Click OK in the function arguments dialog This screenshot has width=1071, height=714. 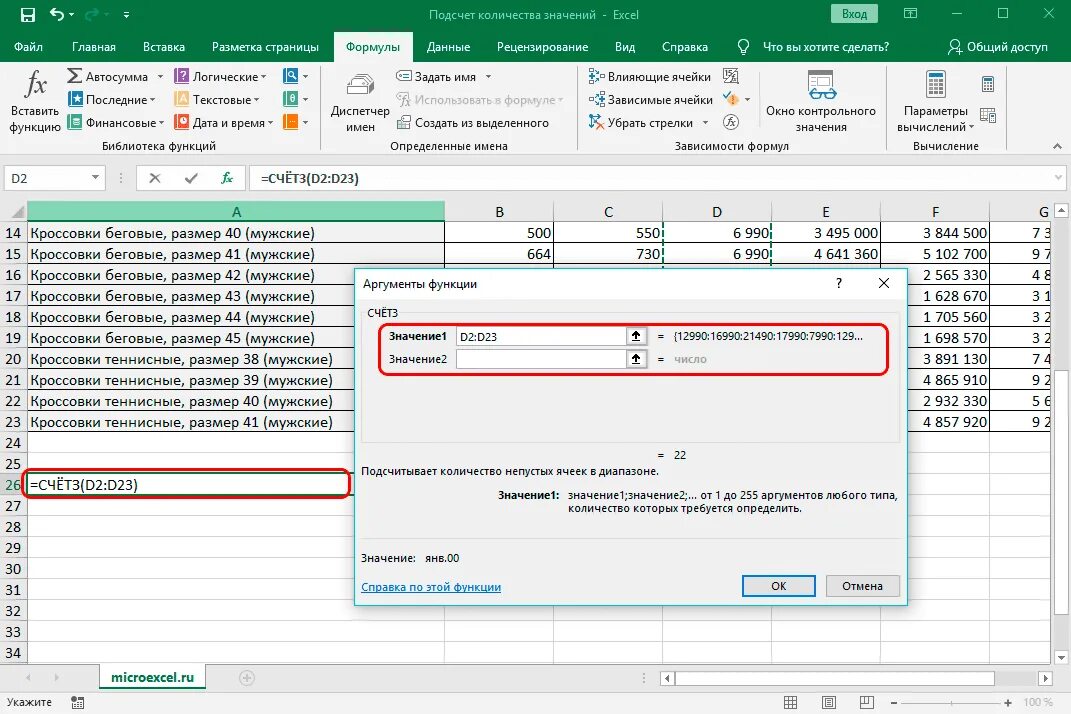click(779, 586)
